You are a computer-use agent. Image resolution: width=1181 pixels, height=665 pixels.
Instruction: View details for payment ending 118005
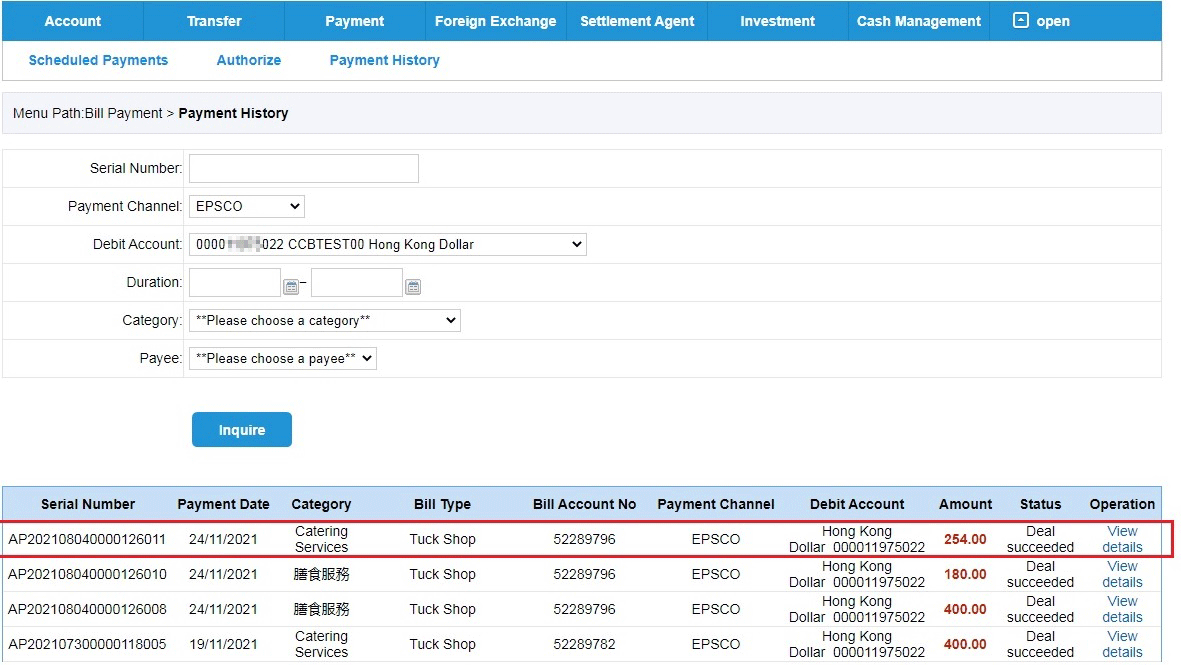(1122, 644)
